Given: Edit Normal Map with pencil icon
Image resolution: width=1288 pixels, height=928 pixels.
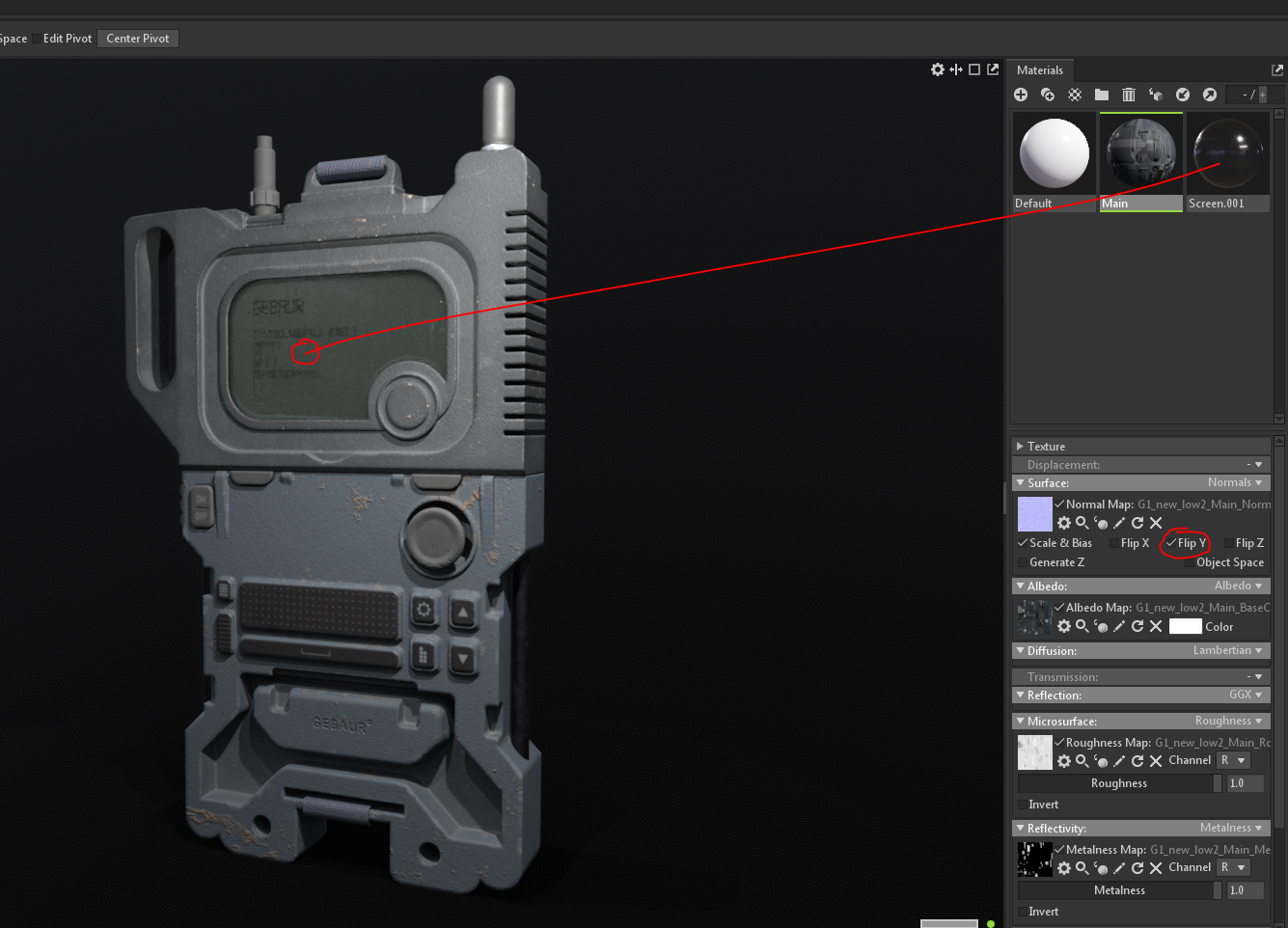Looking at the screenshot, I should (x=1119, y=523).
